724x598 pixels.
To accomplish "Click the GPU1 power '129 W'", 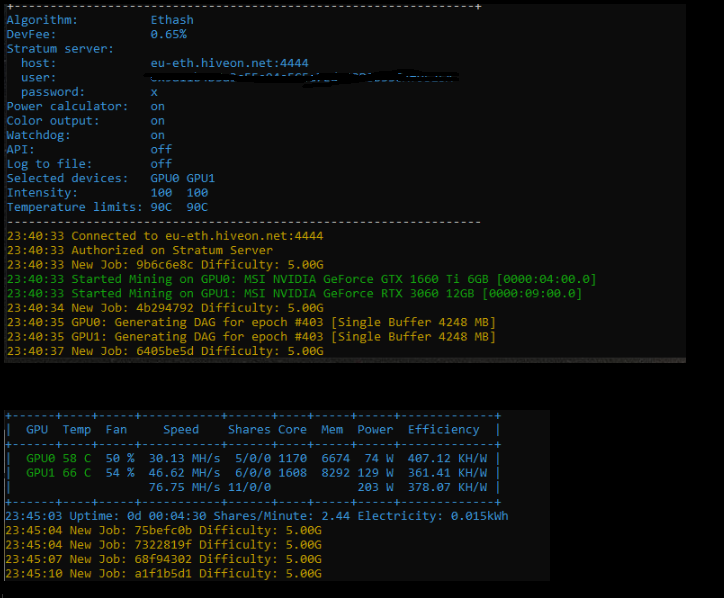I will coord(375,473).
